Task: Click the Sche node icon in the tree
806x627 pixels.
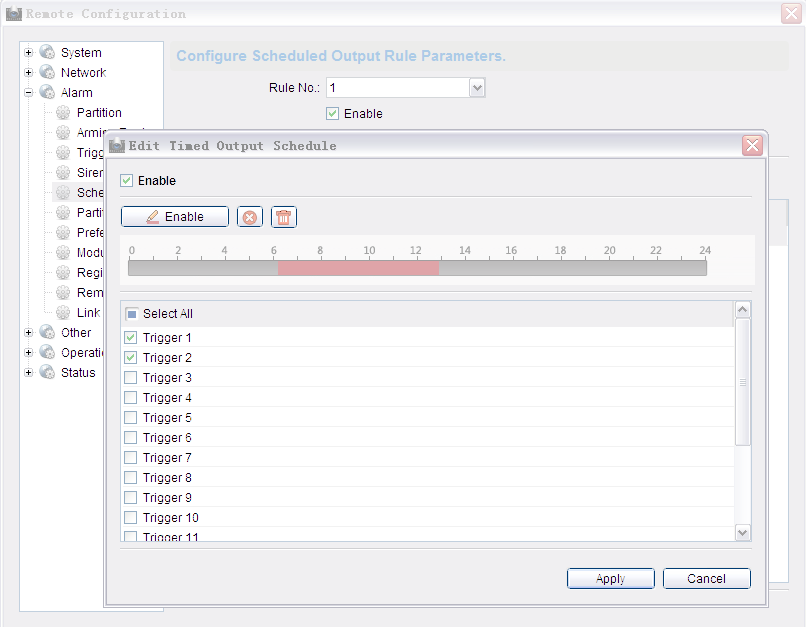Action: click(63, 193)
